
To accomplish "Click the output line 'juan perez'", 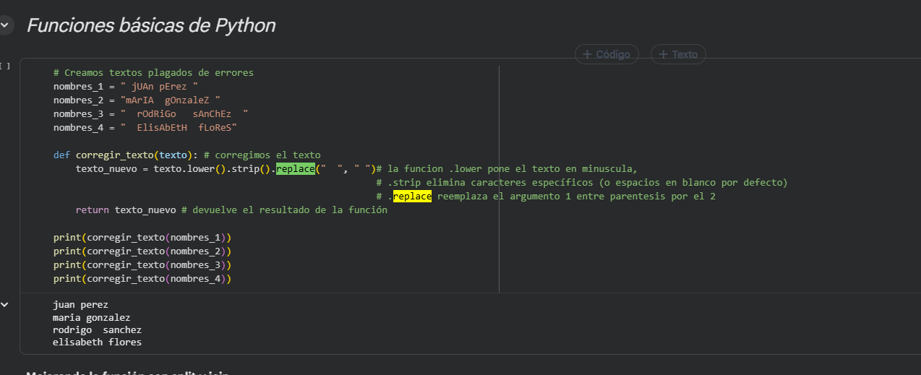I will click(80, 305).
